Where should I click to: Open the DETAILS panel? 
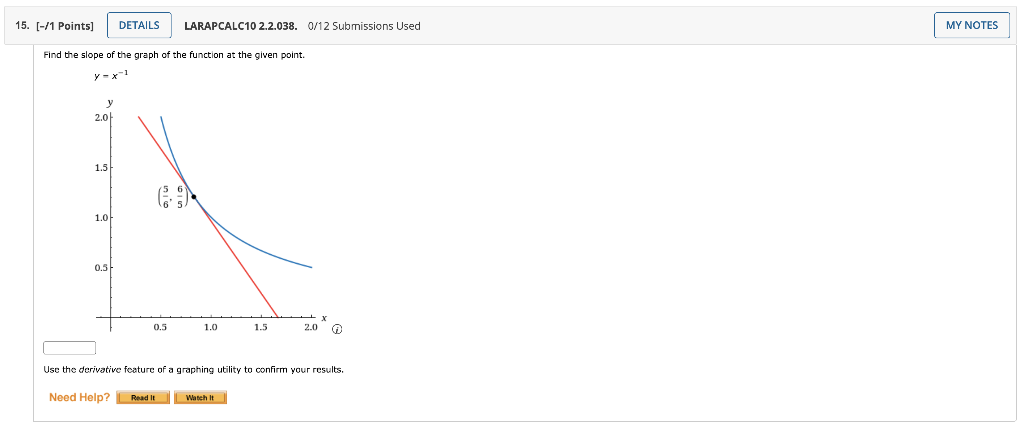pos(138,25)
